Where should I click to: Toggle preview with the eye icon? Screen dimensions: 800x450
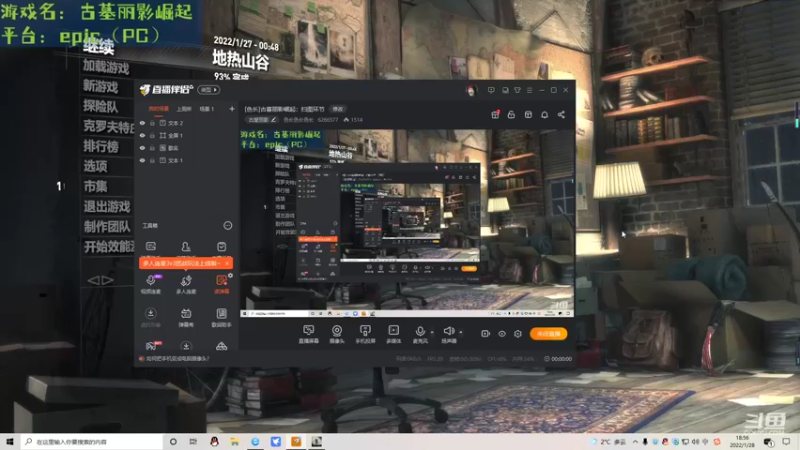click(x=502, y=334)
